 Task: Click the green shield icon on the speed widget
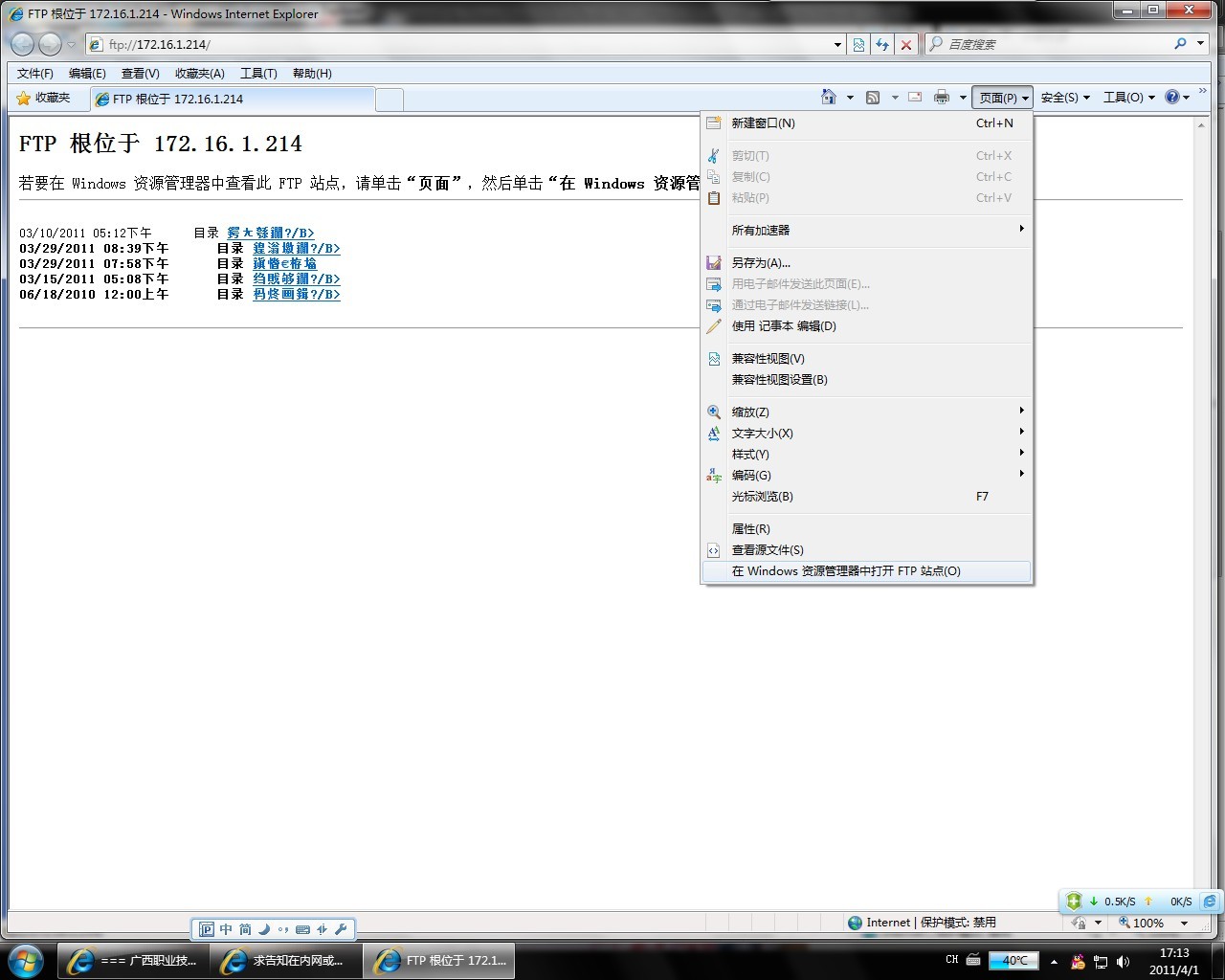point(1074,901)
